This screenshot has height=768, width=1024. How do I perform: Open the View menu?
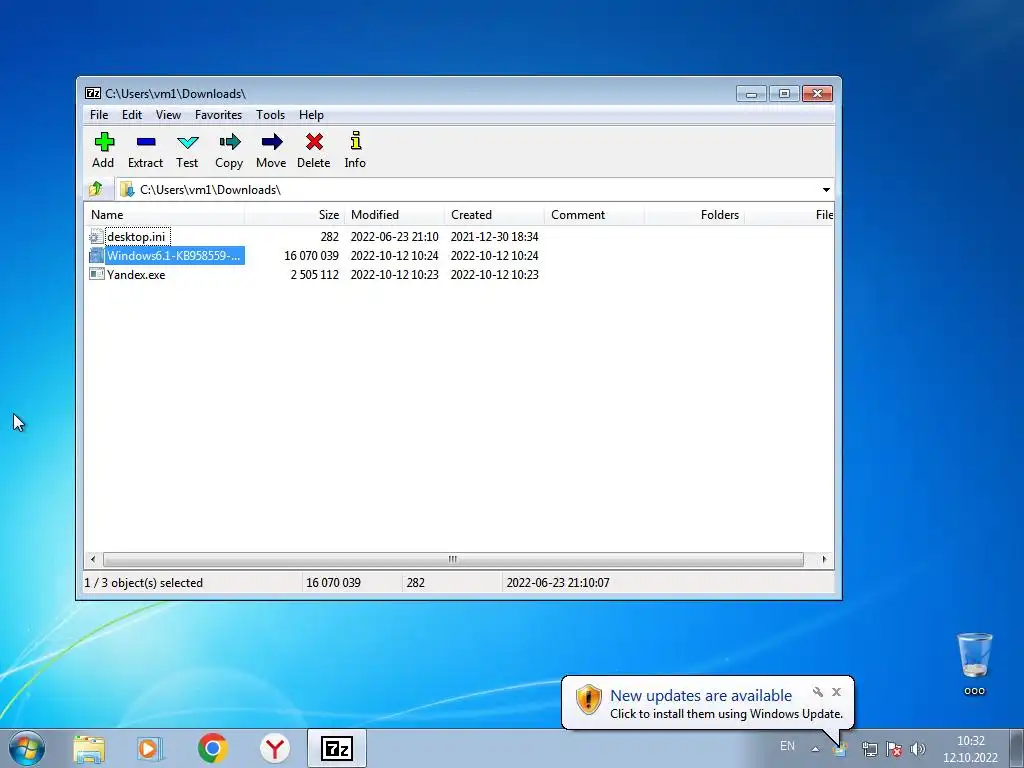tap(168, 115)
